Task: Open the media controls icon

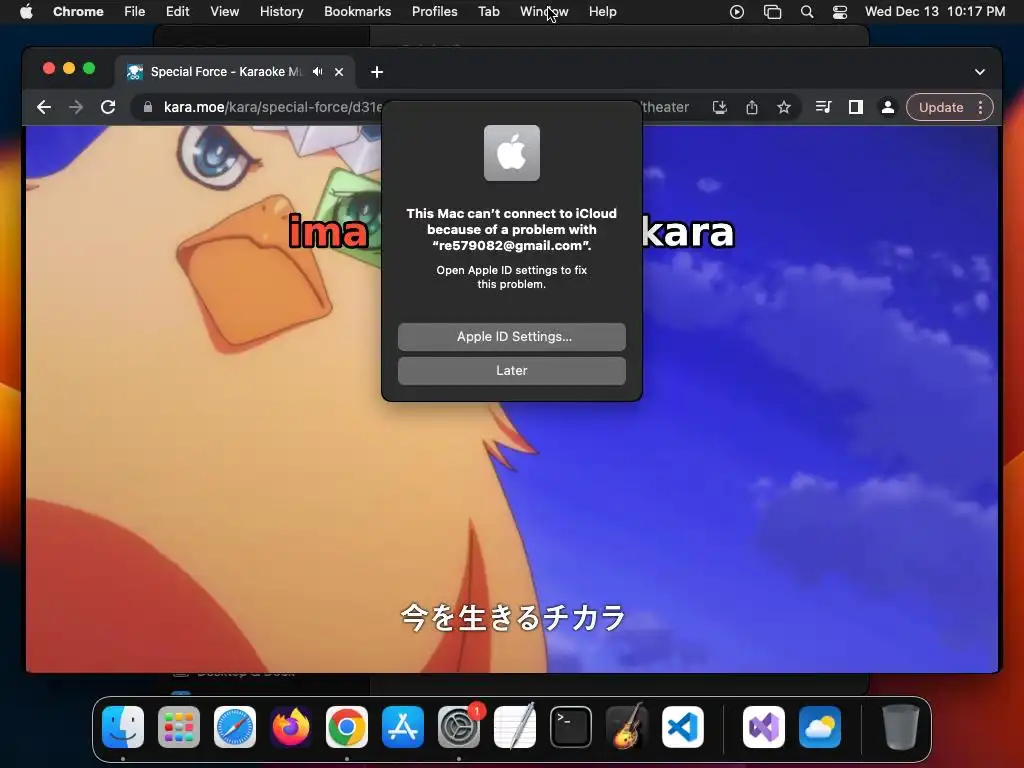Action: tap(824, 107)
